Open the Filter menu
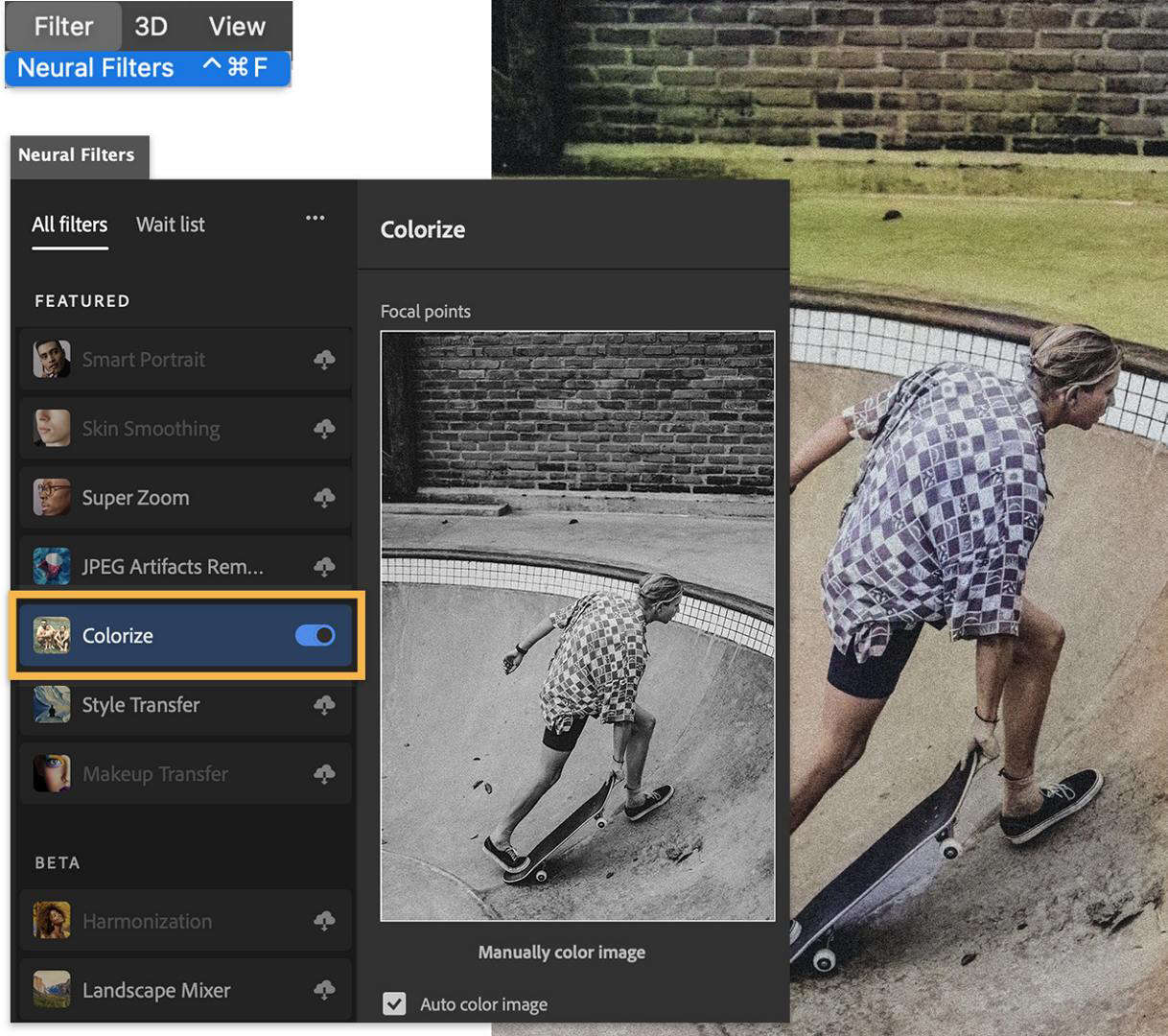Image resolution: width=1168 pixels, height=1036 pixels. [x=62, y=26]
